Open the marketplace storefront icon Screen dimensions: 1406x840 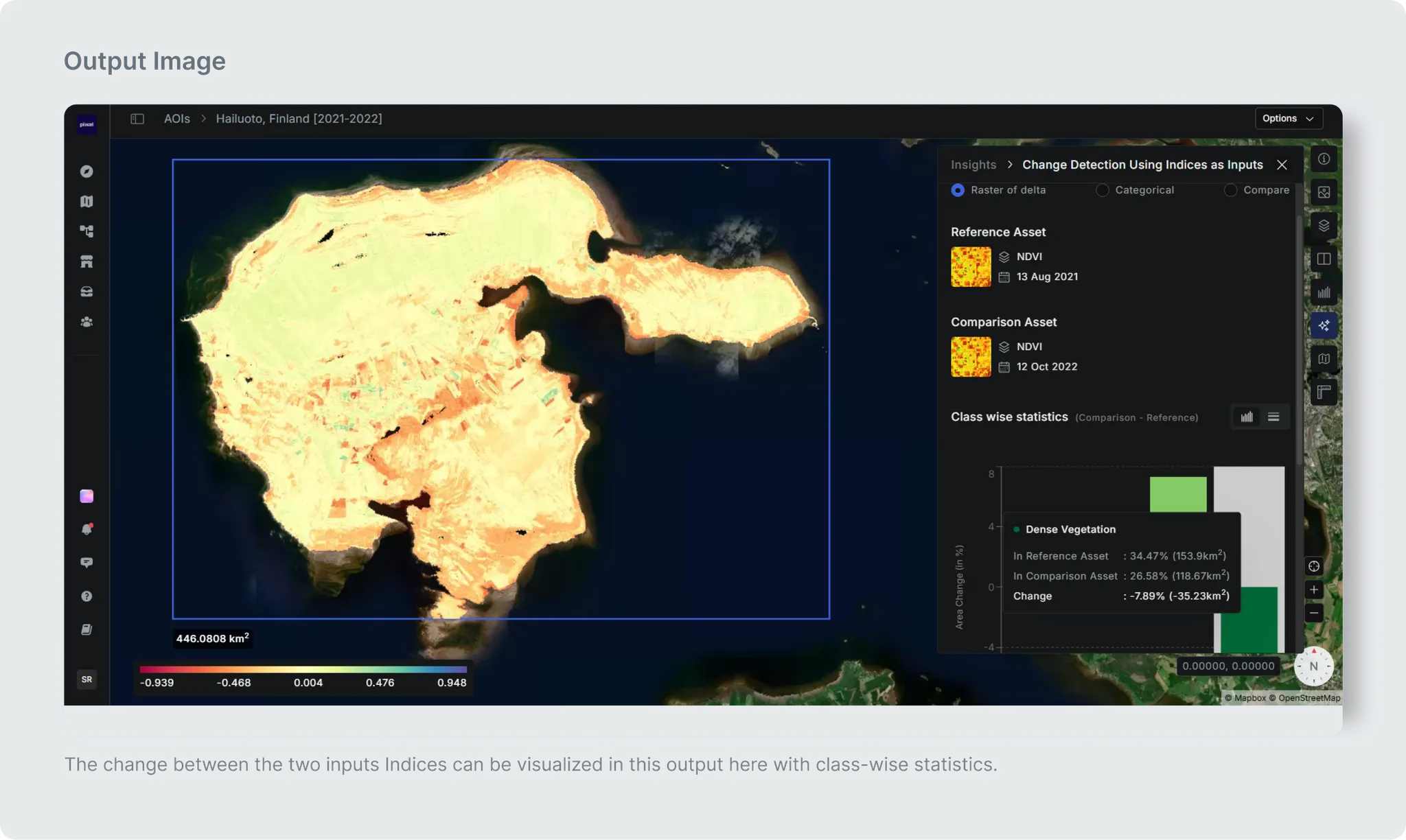[x=87, y=261]
